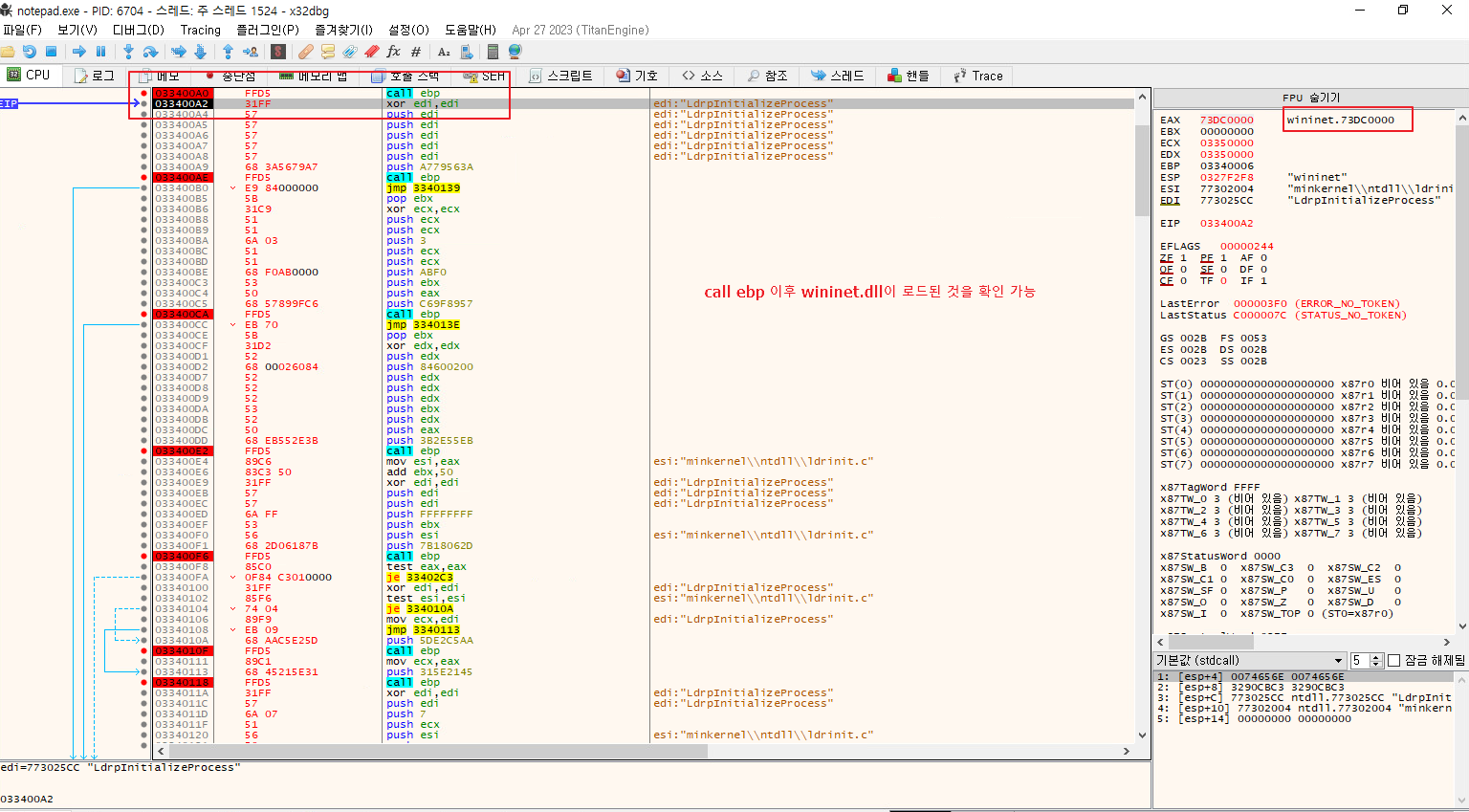Select the jmp 3340139 instruction row

[644, 188]
